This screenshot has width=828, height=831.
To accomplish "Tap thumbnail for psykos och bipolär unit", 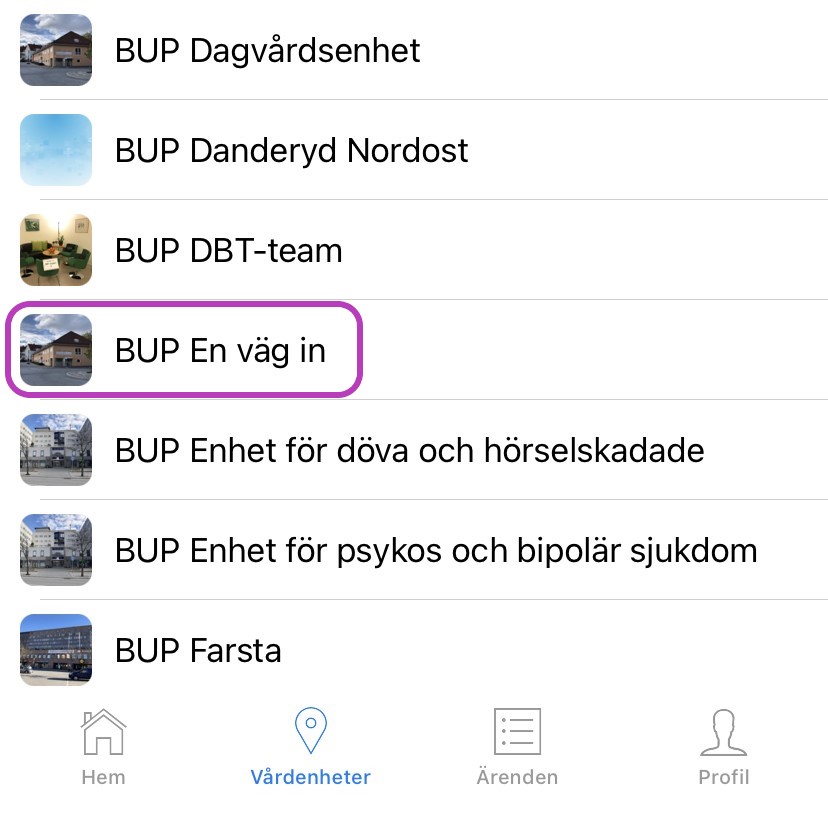I will click(56, 550).
